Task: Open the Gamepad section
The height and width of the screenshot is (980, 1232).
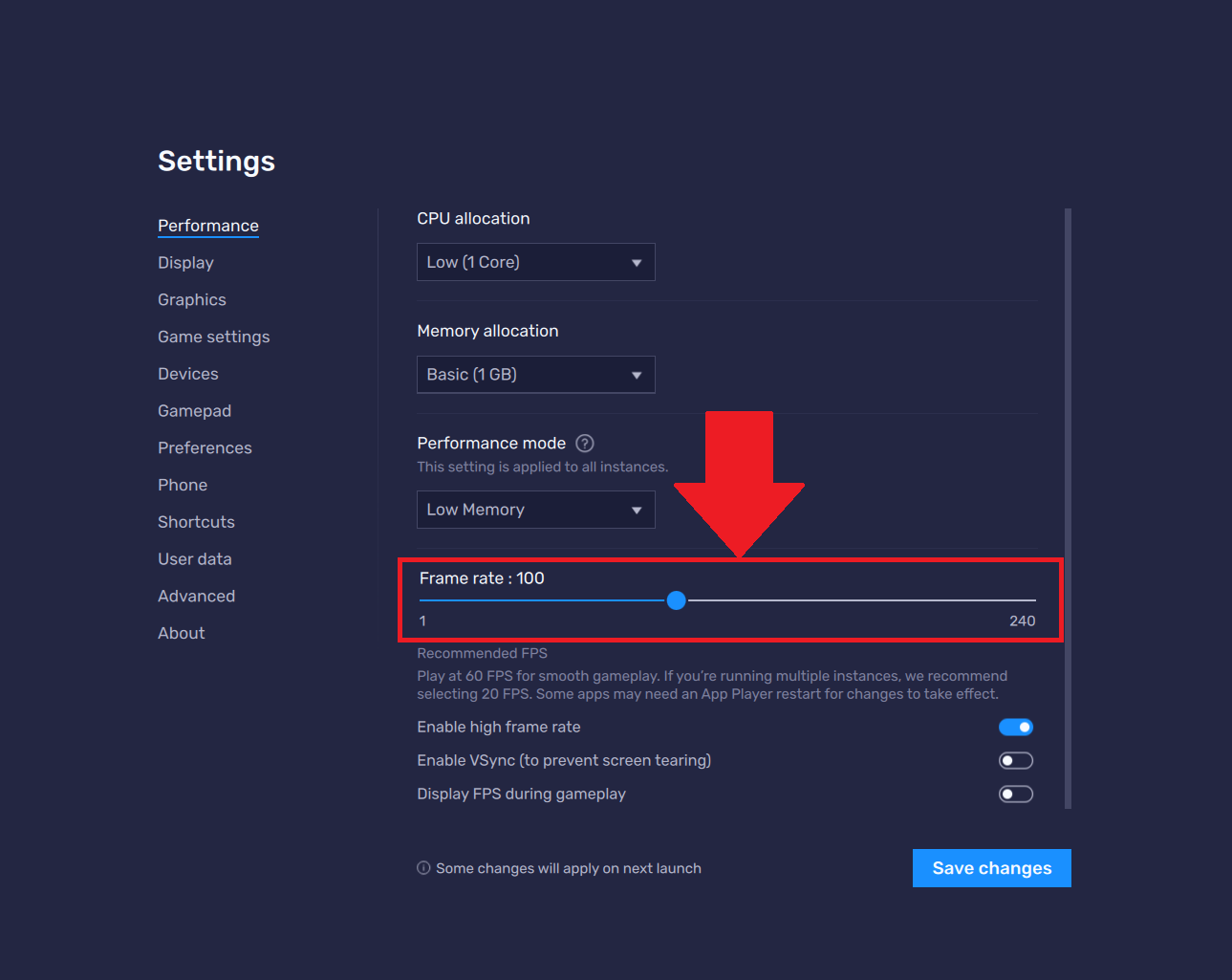Action: click(195, 411)
